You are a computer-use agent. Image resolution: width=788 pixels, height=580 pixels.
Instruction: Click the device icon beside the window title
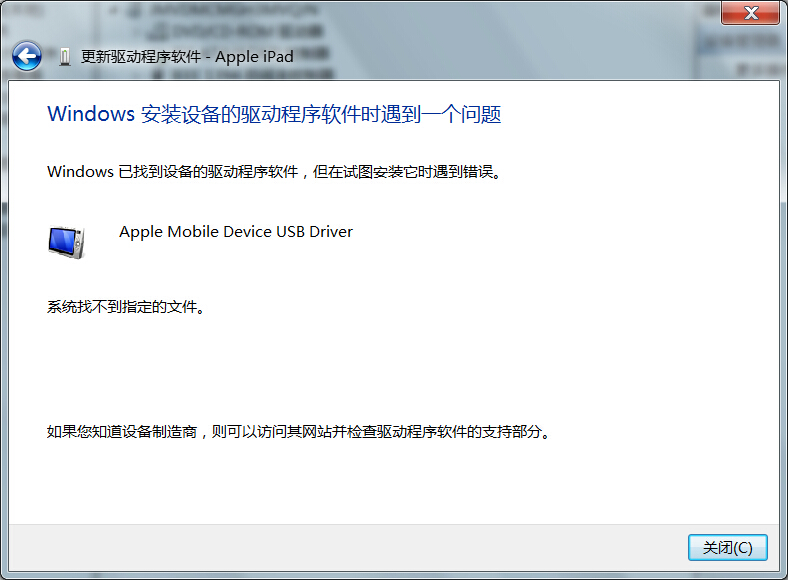click(x=65, y=57)
